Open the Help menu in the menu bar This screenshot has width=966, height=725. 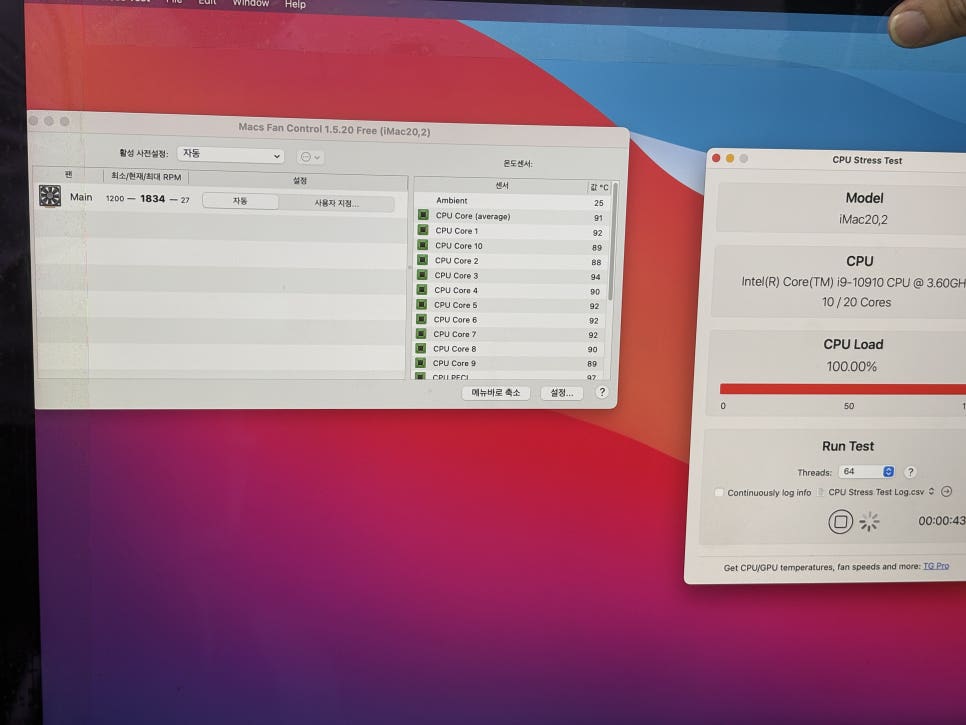click(x=295, y=4)
